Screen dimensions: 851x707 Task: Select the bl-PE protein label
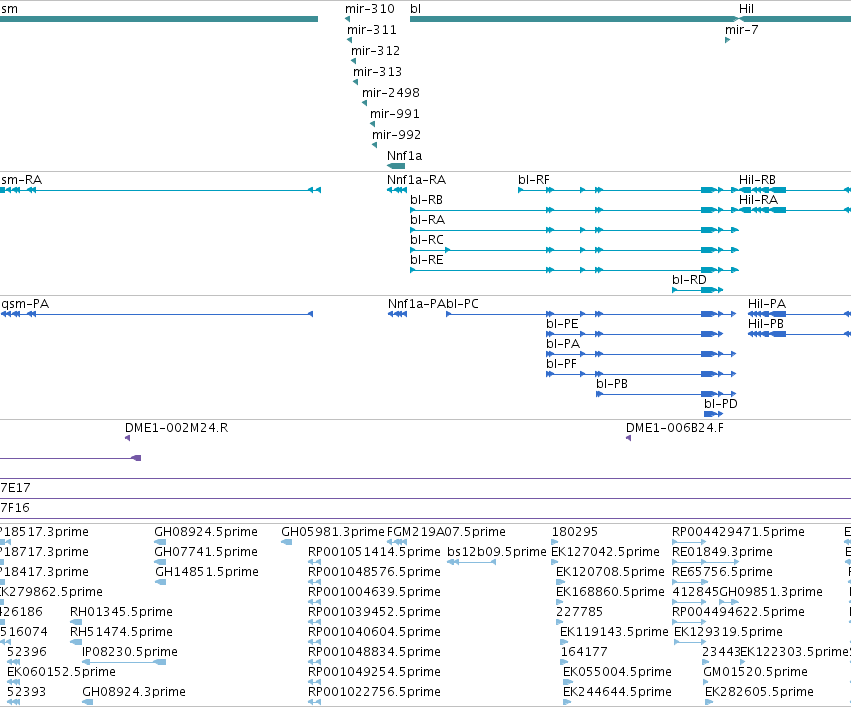tap(562, 324)
